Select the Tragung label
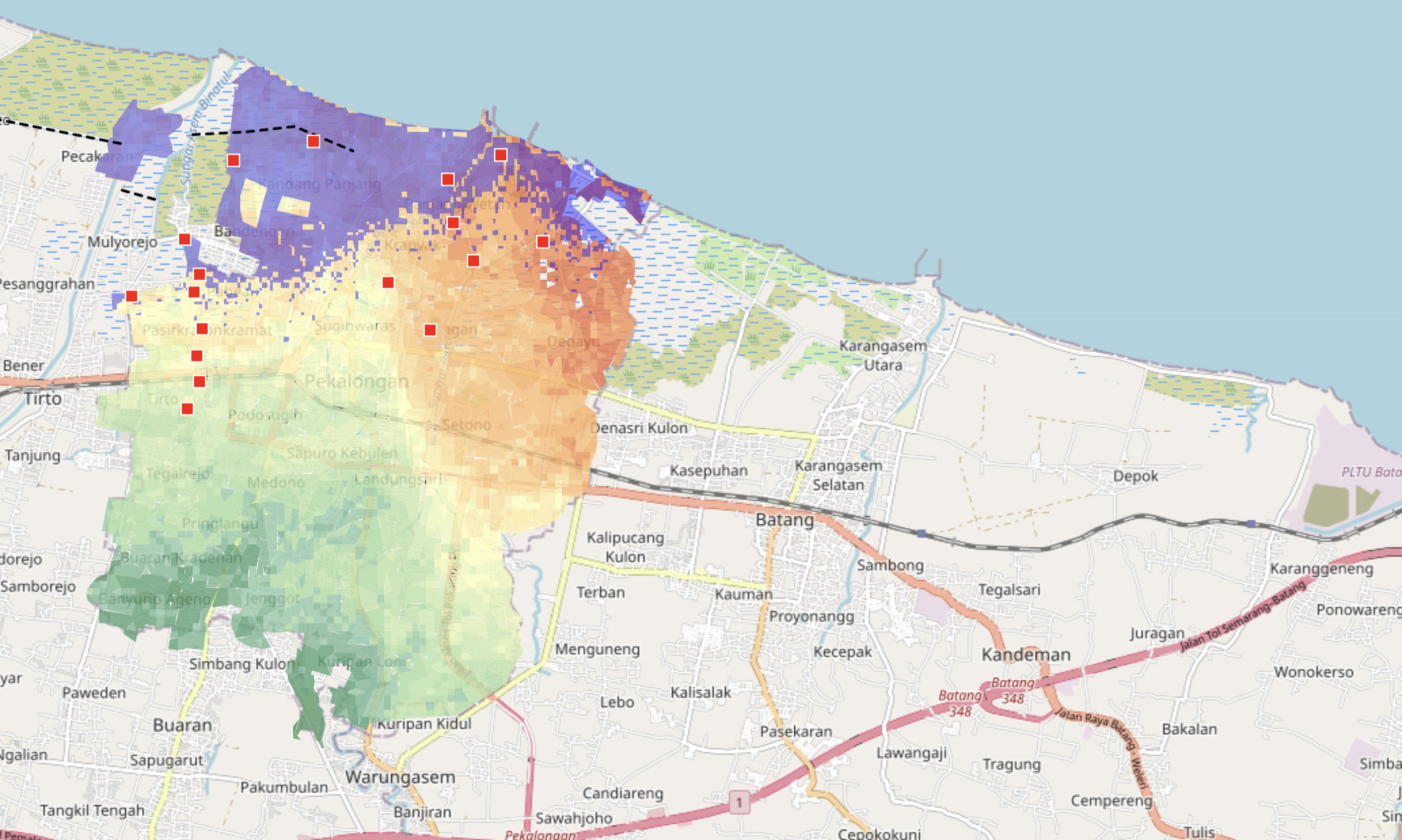 click(x=1011, y=765)
